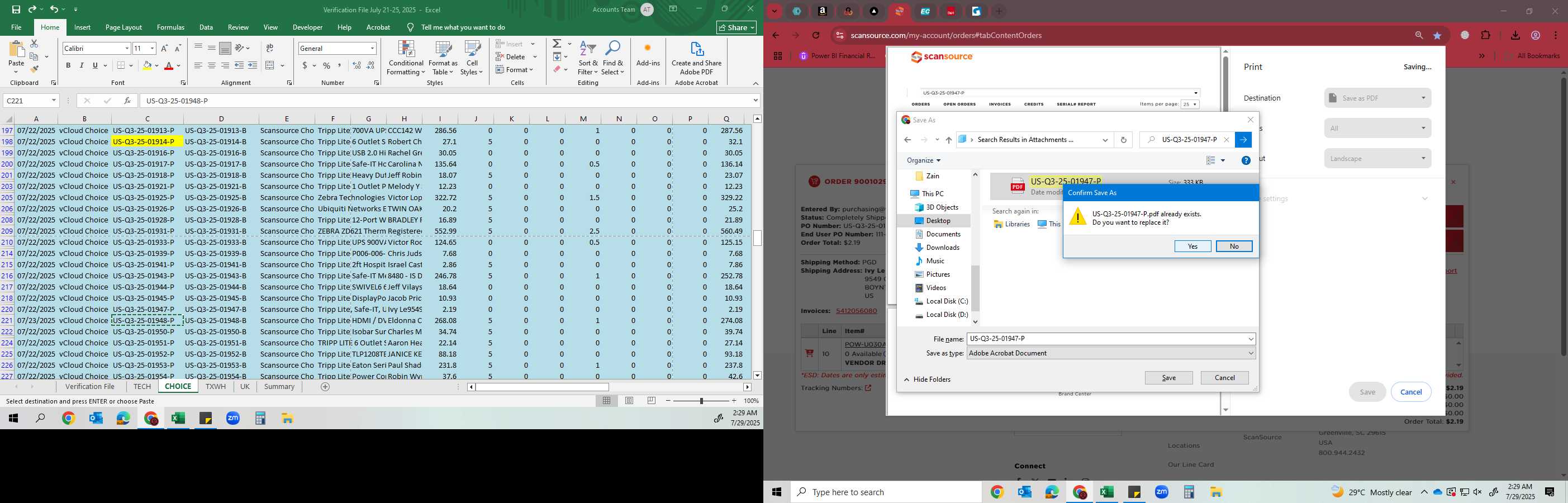Click the Fill down icon in Editing group
1568x503 pixels.
557,56
